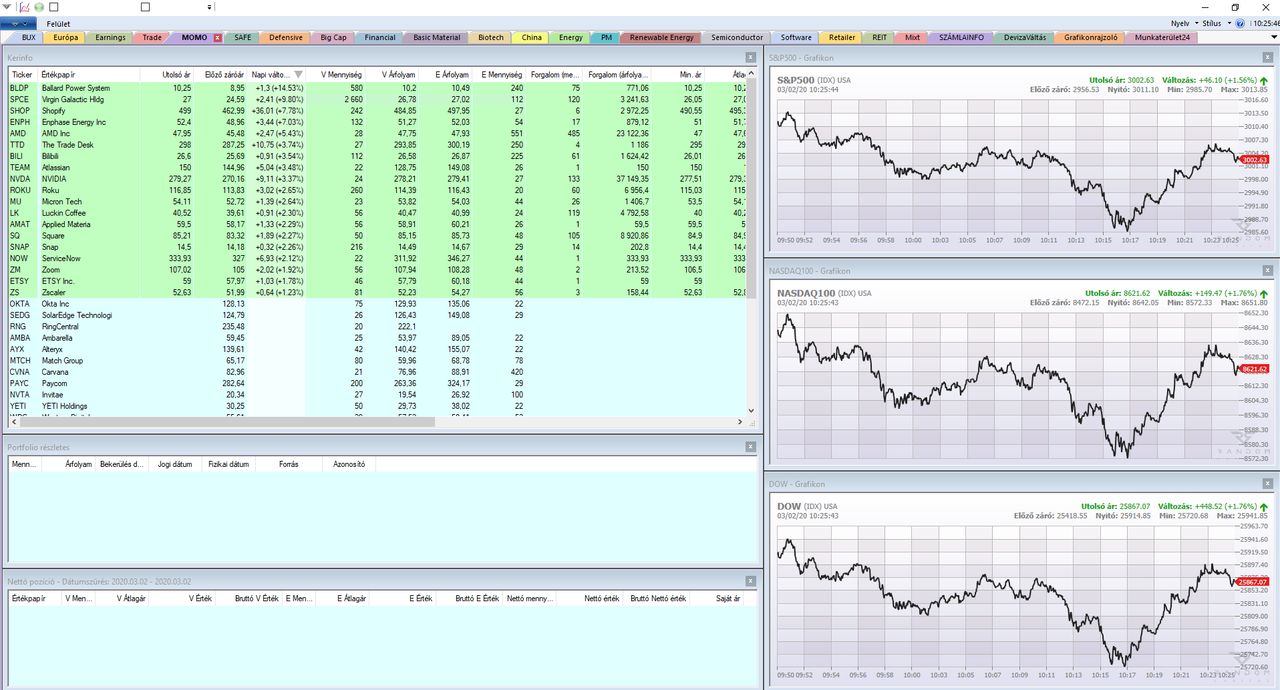Image resolution: width=1280 pixels, height=690 pixels.
Task: Close the Kerinfo panel
Action: pos(750,58)
